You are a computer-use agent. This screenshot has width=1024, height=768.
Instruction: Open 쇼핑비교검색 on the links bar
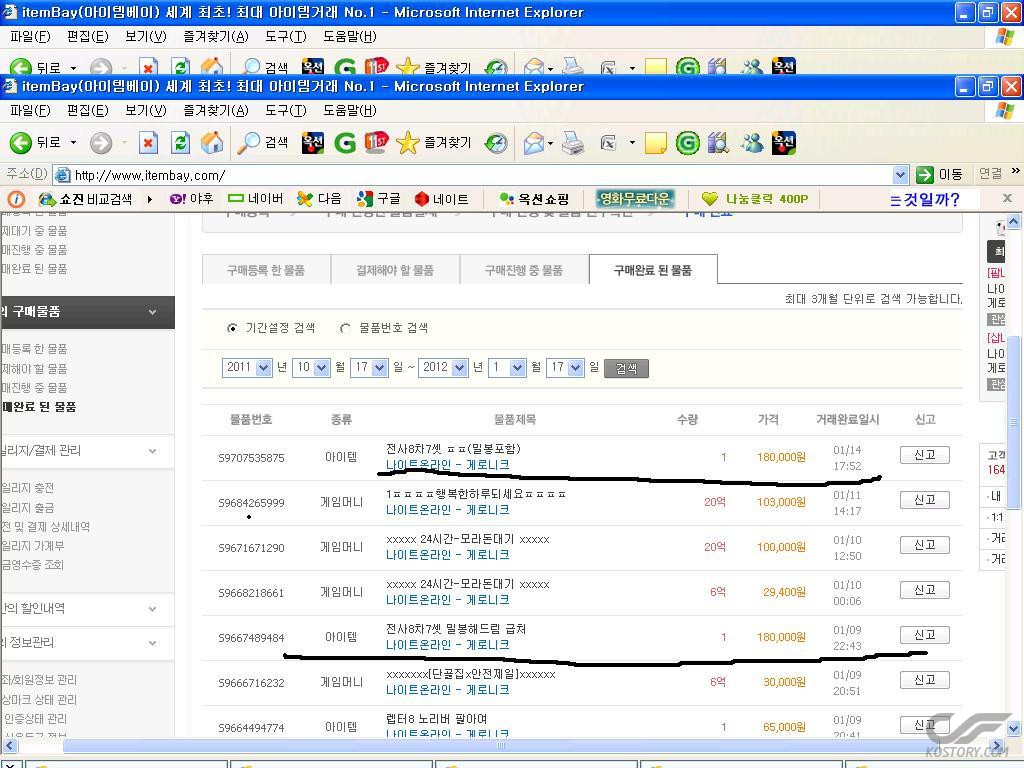tap(86, 199)
